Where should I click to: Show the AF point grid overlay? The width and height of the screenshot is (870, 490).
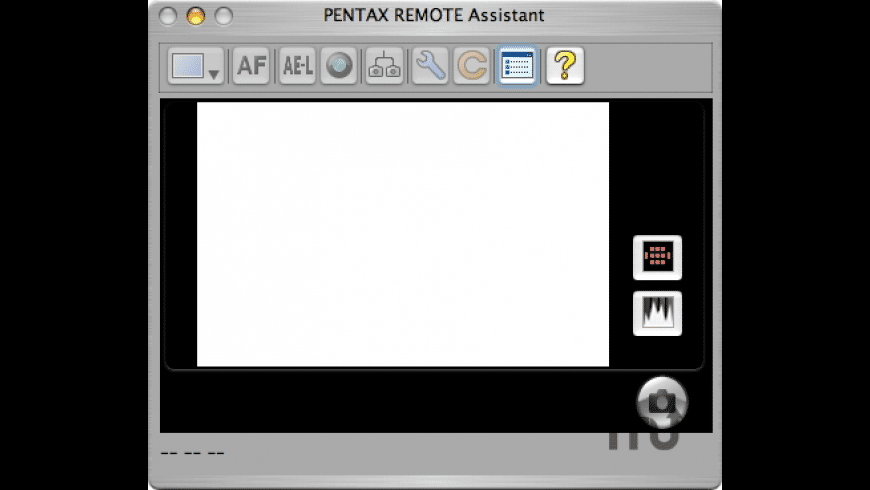coord(657,257)
